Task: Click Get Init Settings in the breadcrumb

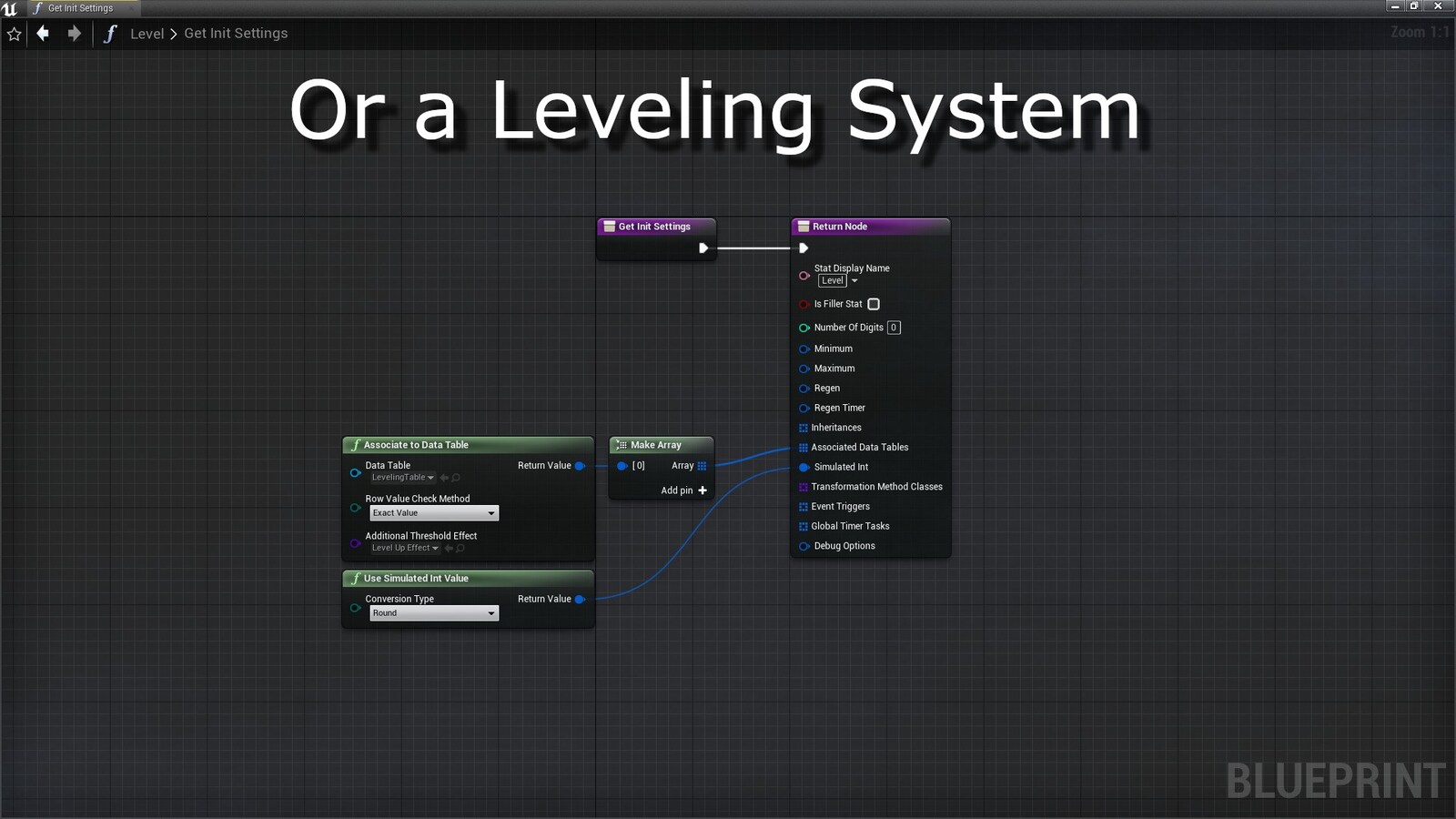Action: [x=236, y=34]
